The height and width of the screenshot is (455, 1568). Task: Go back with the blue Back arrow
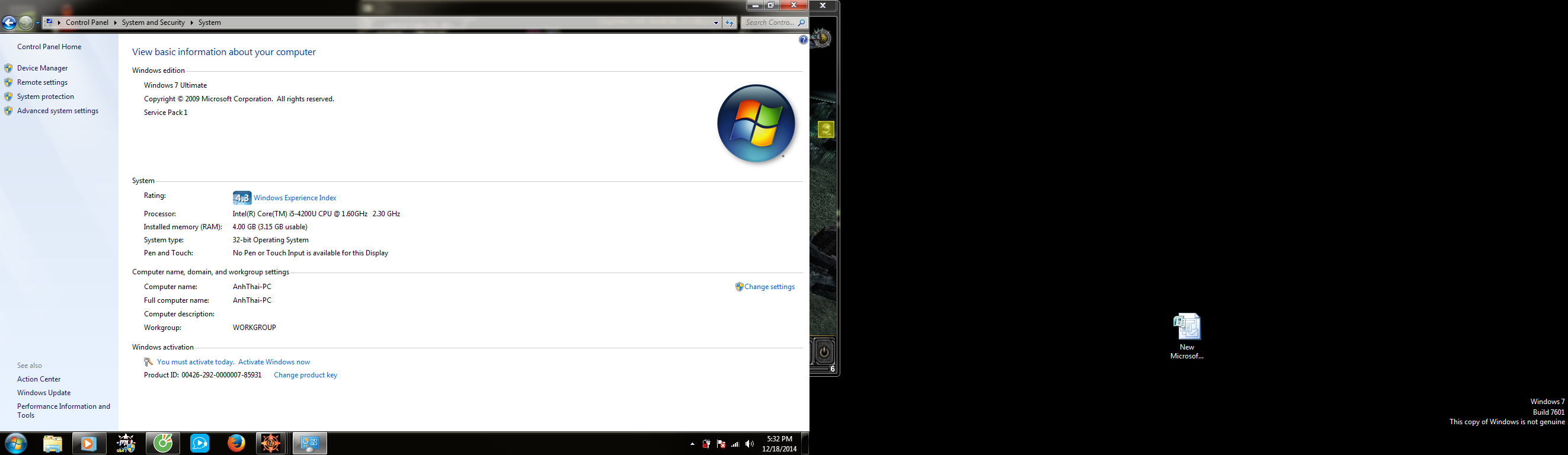(x=9, y=23)
